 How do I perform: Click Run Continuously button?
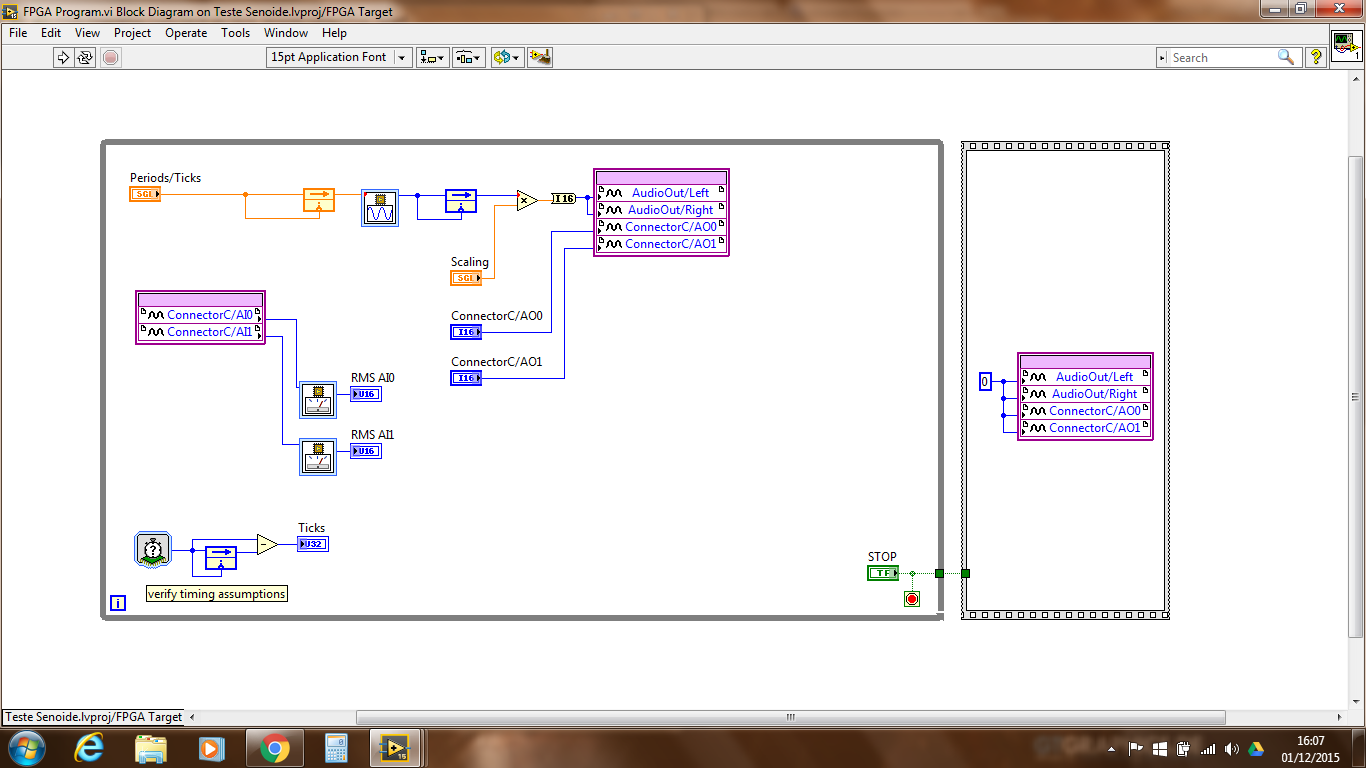click(85, 58)
